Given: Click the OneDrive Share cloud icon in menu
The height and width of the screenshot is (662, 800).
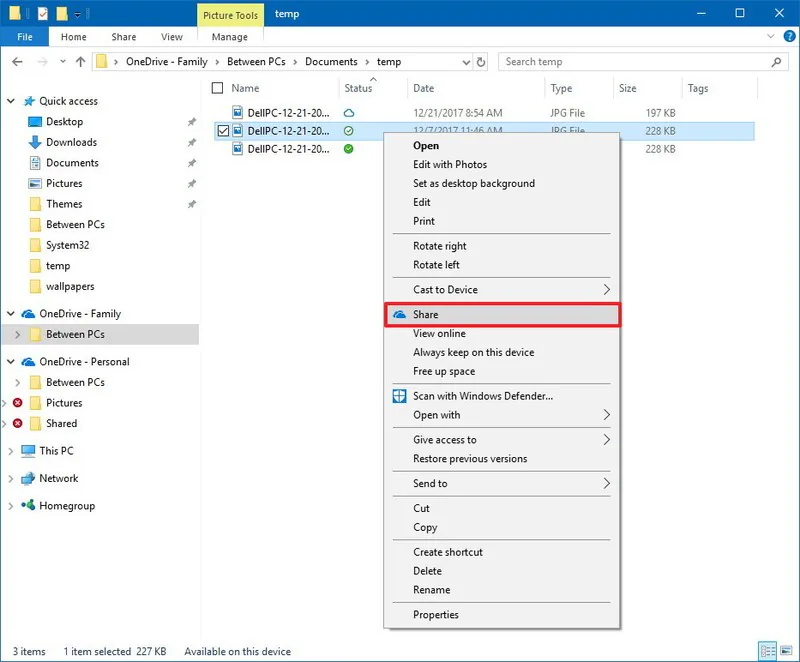Looking at the screenshot, I should [x=399, y=314].
